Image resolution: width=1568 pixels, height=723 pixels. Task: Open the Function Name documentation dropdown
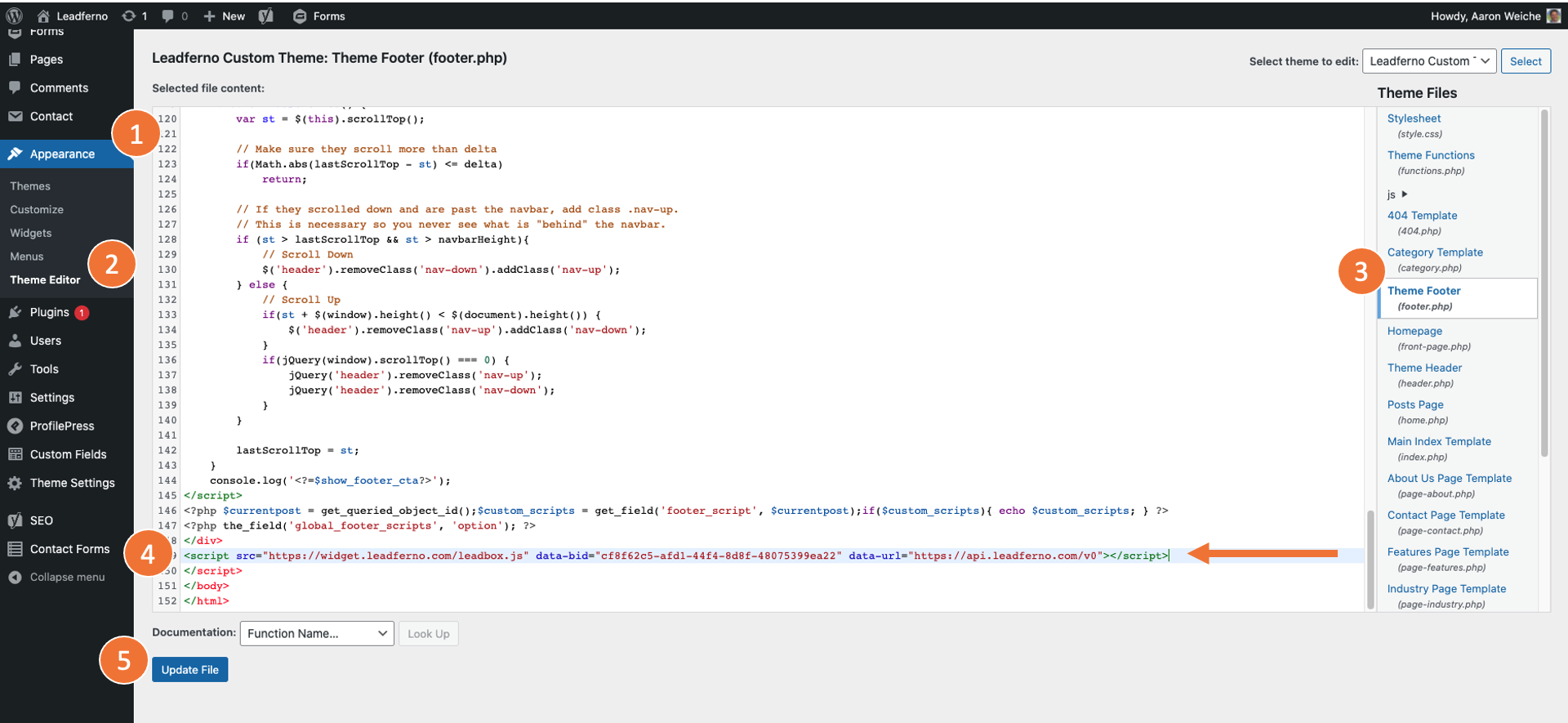[x=317, y=633]
